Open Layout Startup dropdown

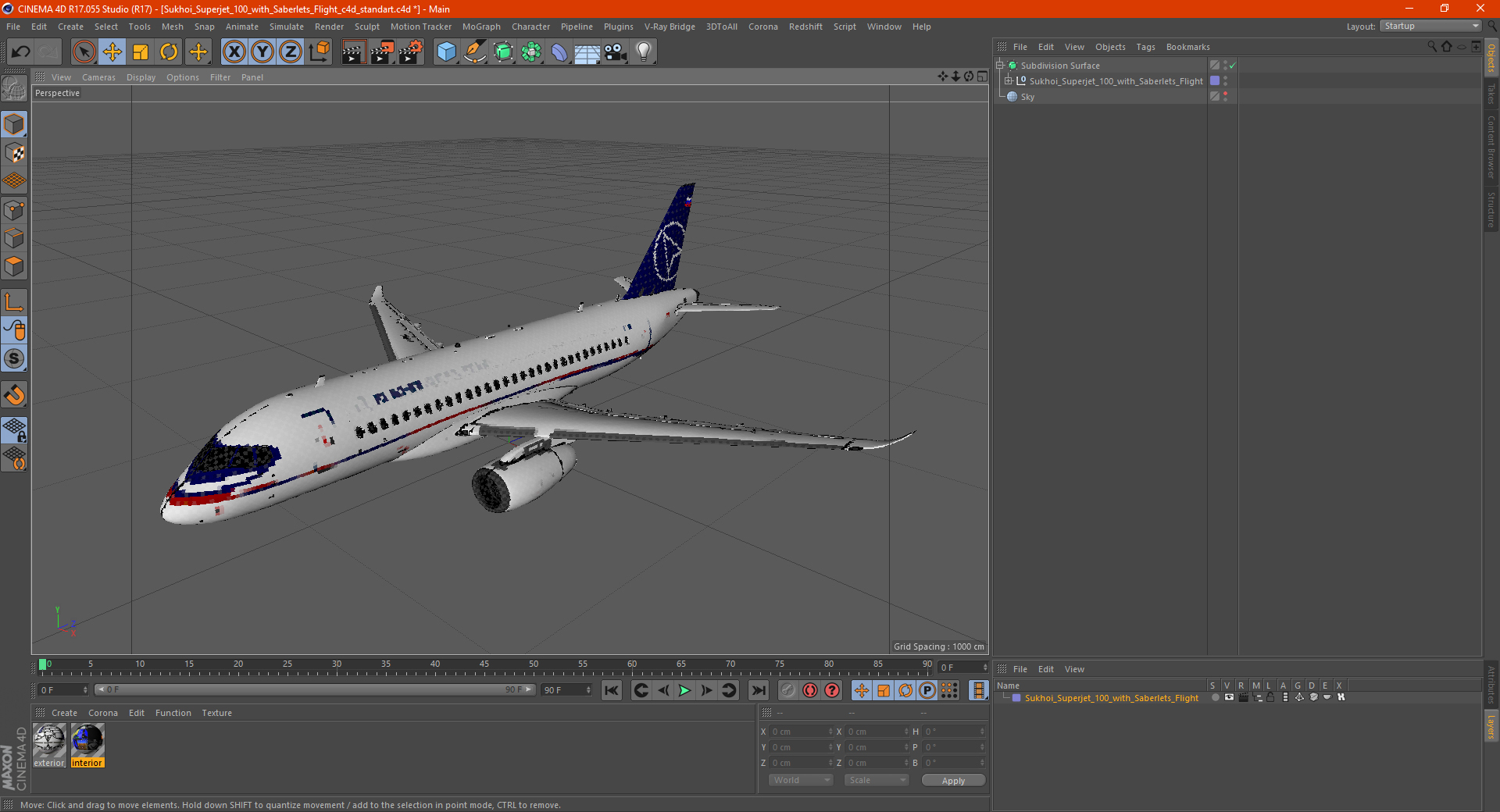coord(1431,26)
